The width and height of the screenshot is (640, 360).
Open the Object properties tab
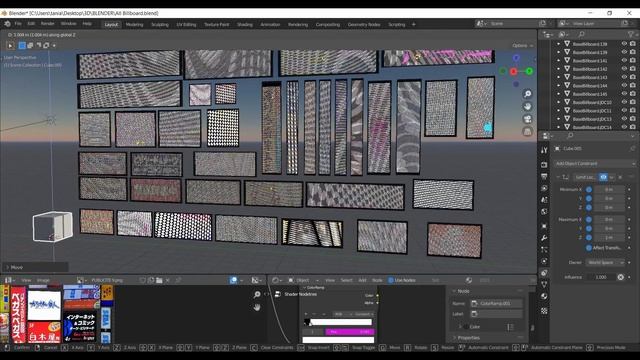point(544,226)
